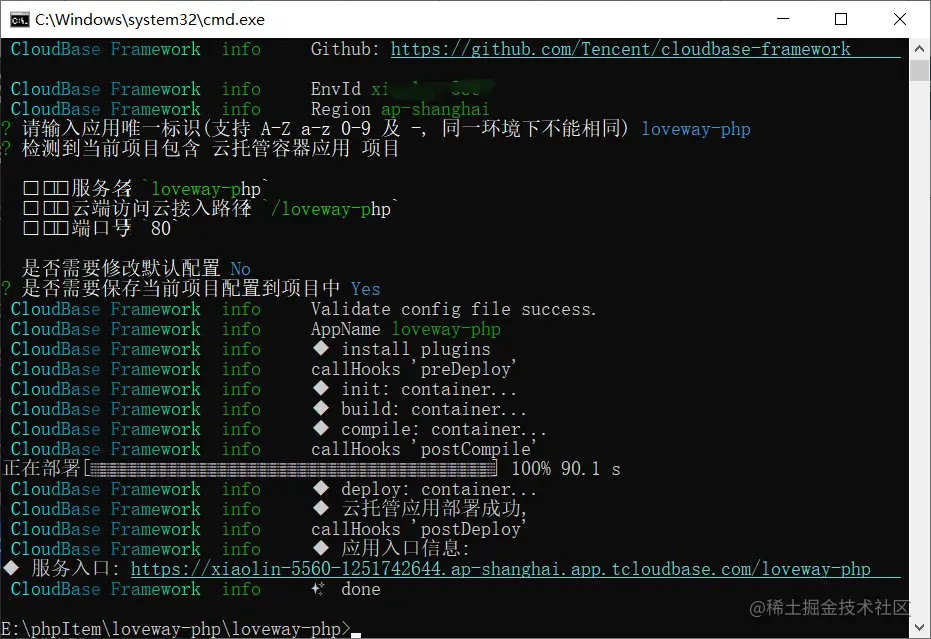
Task: Click the cmd.exe icon in the title bar
Action: tap(19, 20)
